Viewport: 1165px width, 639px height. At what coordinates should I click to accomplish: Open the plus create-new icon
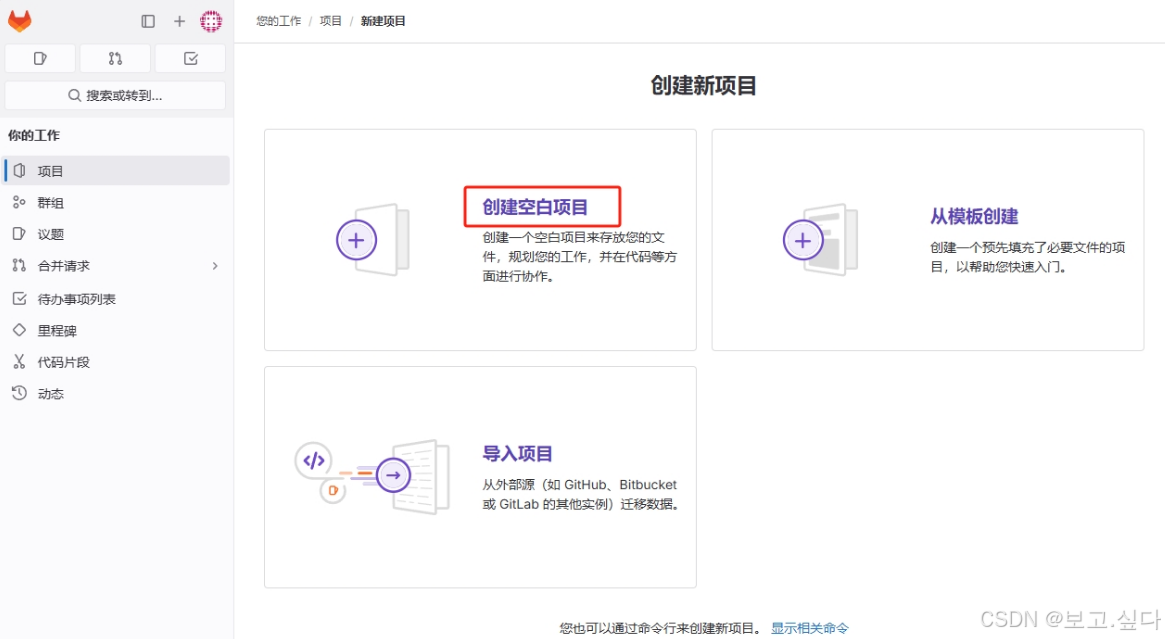[x=178, y=20]
